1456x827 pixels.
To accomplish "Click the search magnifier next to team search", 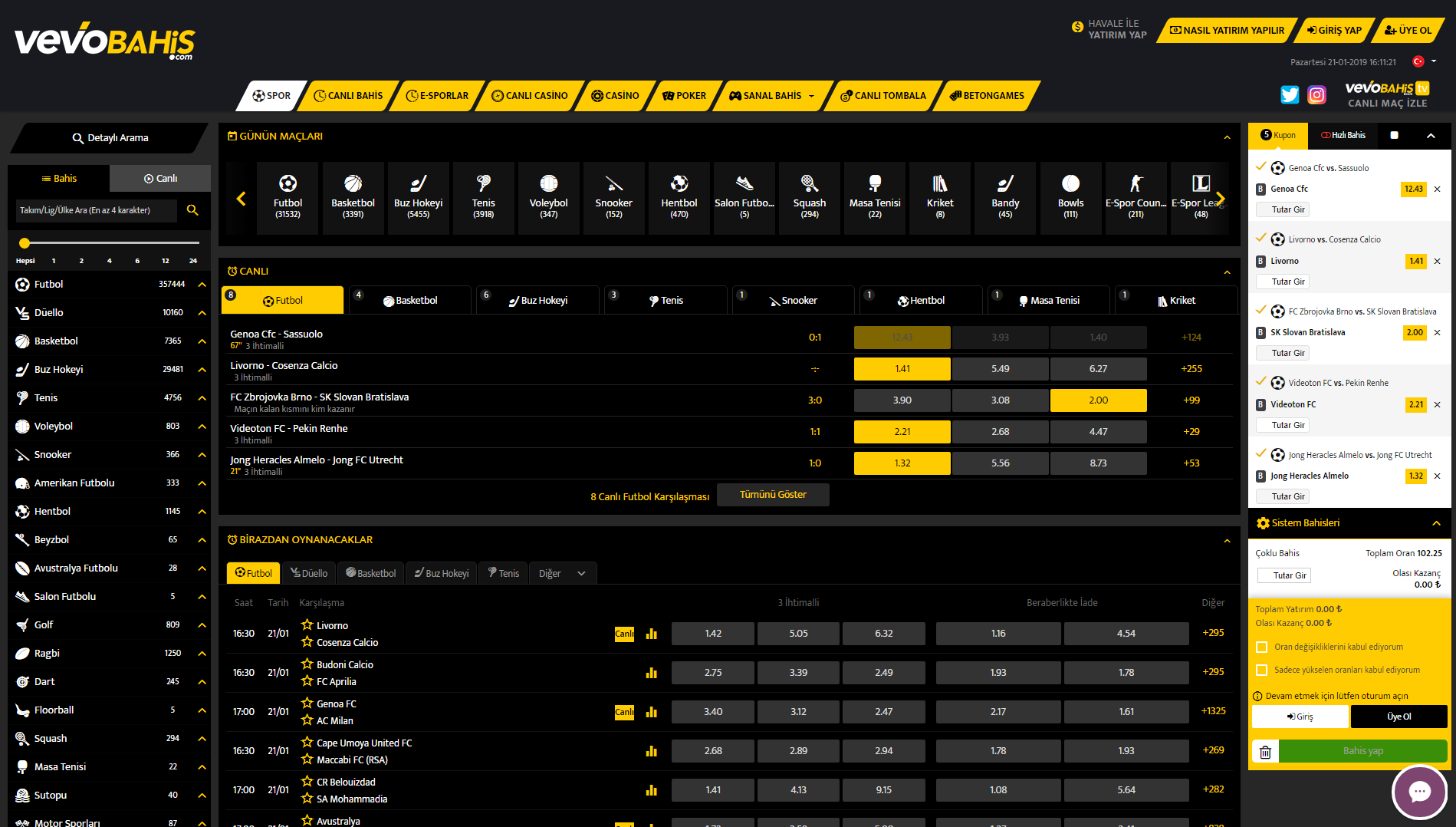I will (x=192, y=210).
